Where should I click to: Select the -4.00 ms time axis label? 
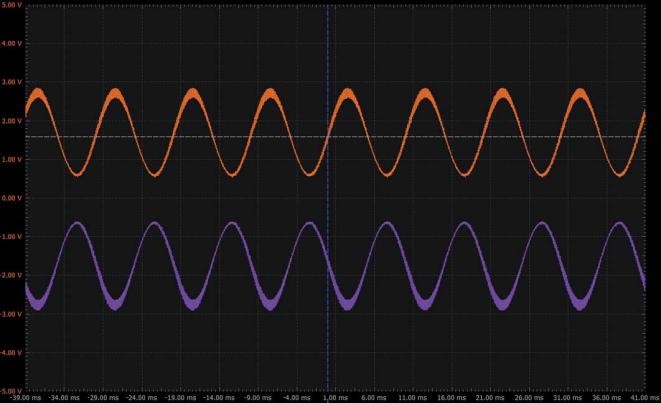click(296, 397)
